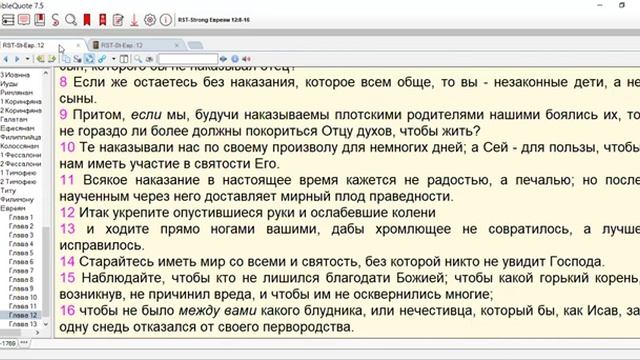The image size is (640, 360).
Task: Click book list scrollbar down arrow
Action: (x=46, y=324)
